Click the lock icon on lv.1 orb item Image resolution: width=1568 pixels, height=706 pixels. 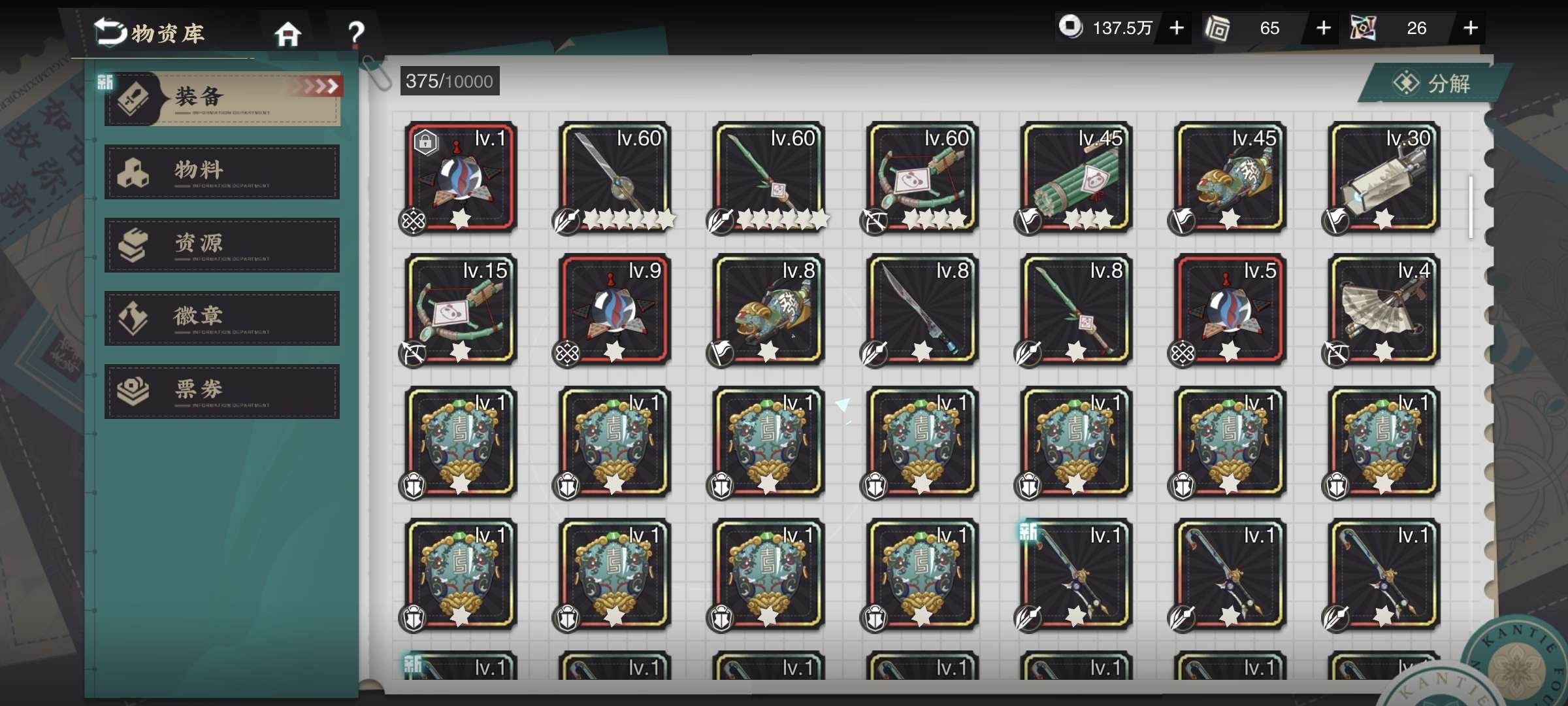425,142
